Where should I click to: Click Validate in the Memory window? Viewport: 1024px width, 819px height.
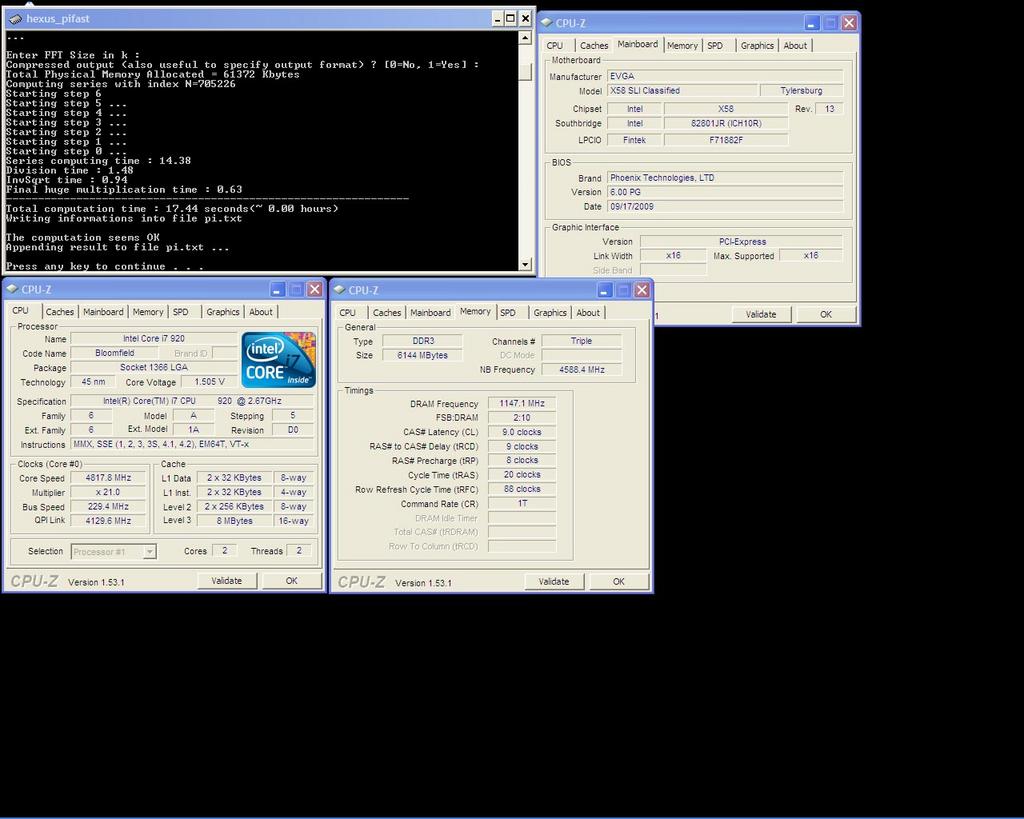(554, 581)
